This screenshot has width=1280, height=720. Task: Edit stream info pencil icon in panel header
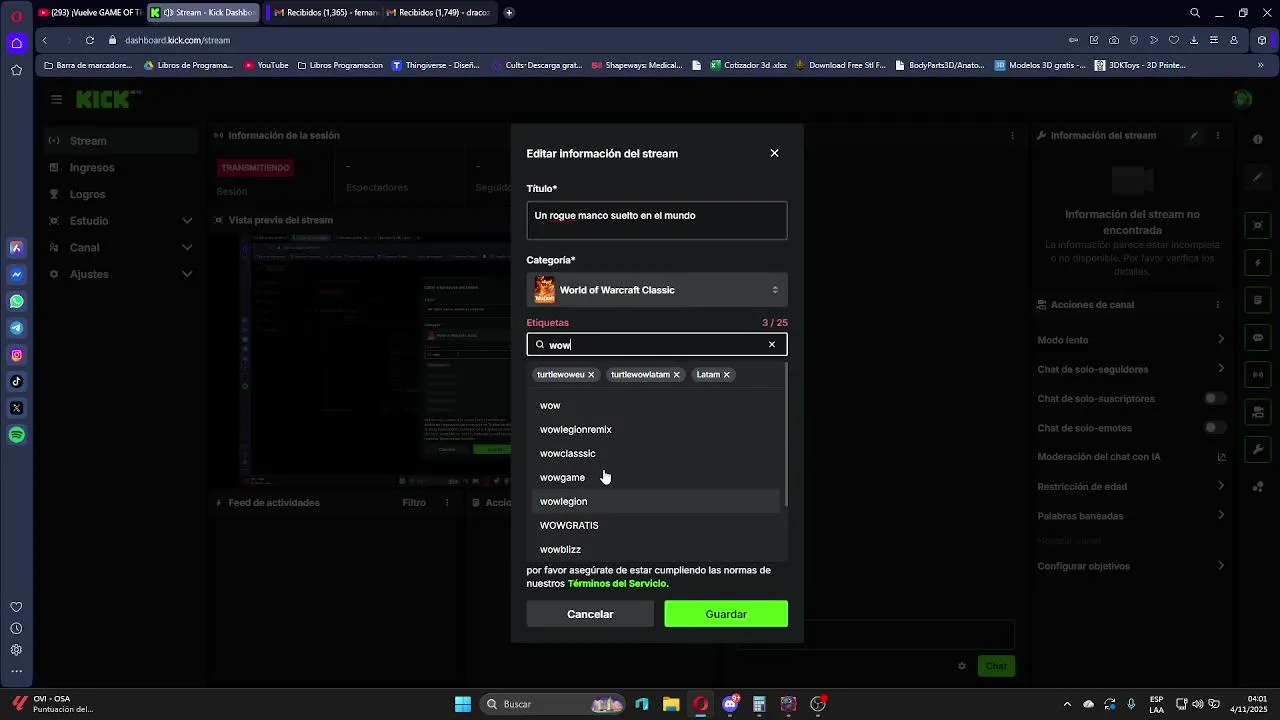click(1194, 135)
